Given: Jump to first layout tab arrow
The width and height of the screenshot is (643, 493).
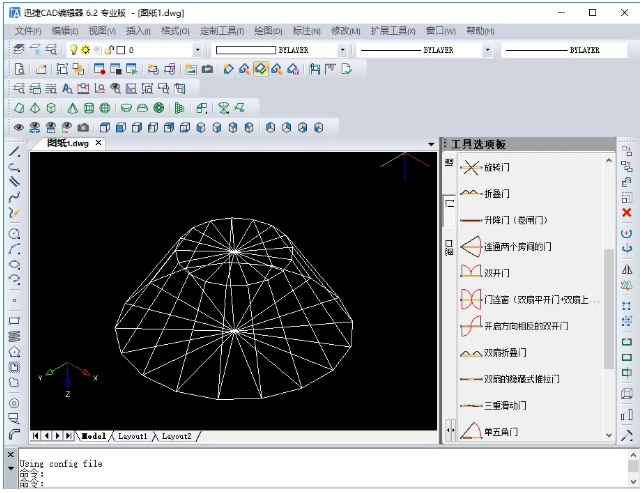Looking at the screenshot, I should [36, 436].
